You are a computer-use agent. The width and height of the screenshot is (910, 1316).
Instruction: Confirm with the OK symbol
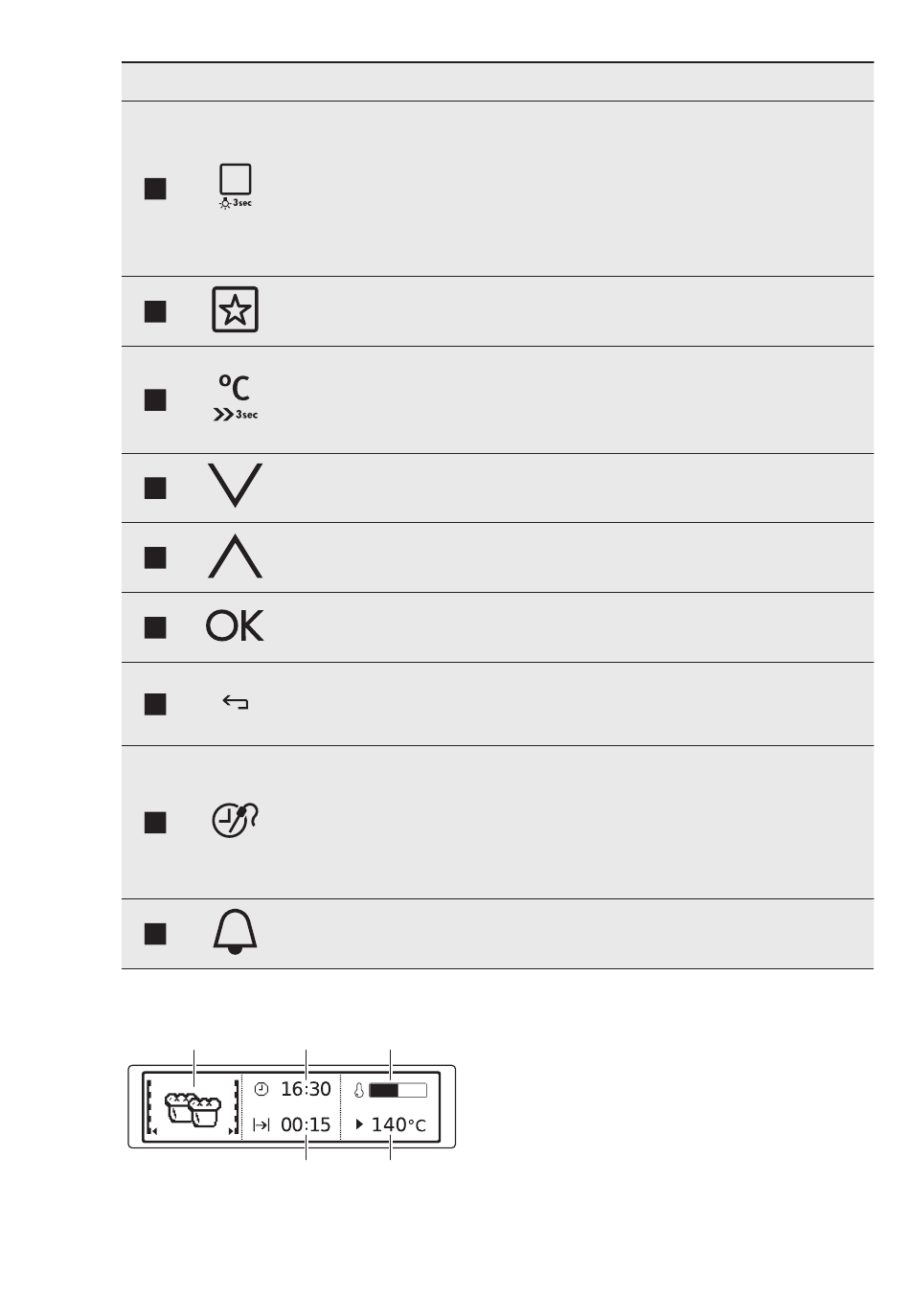coord(235,625)
